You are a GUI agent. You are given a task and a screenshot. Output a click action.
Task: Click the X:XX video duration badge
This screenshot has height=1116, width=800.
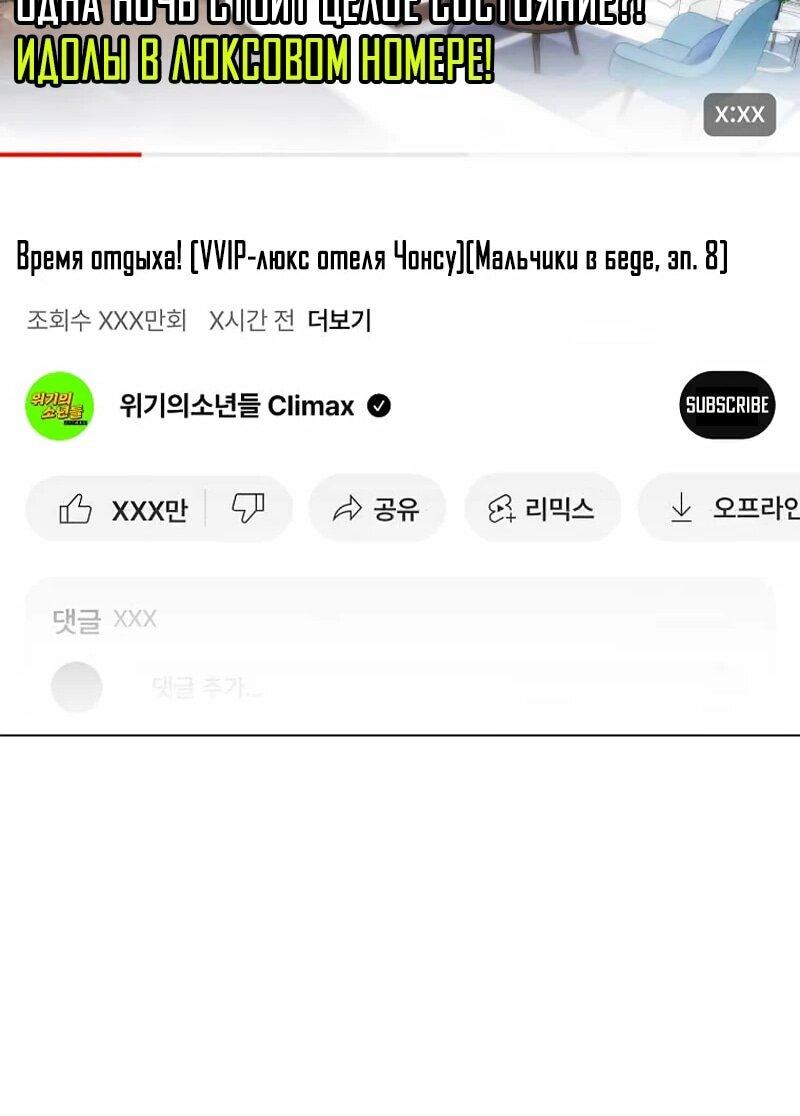coord(740,115)
